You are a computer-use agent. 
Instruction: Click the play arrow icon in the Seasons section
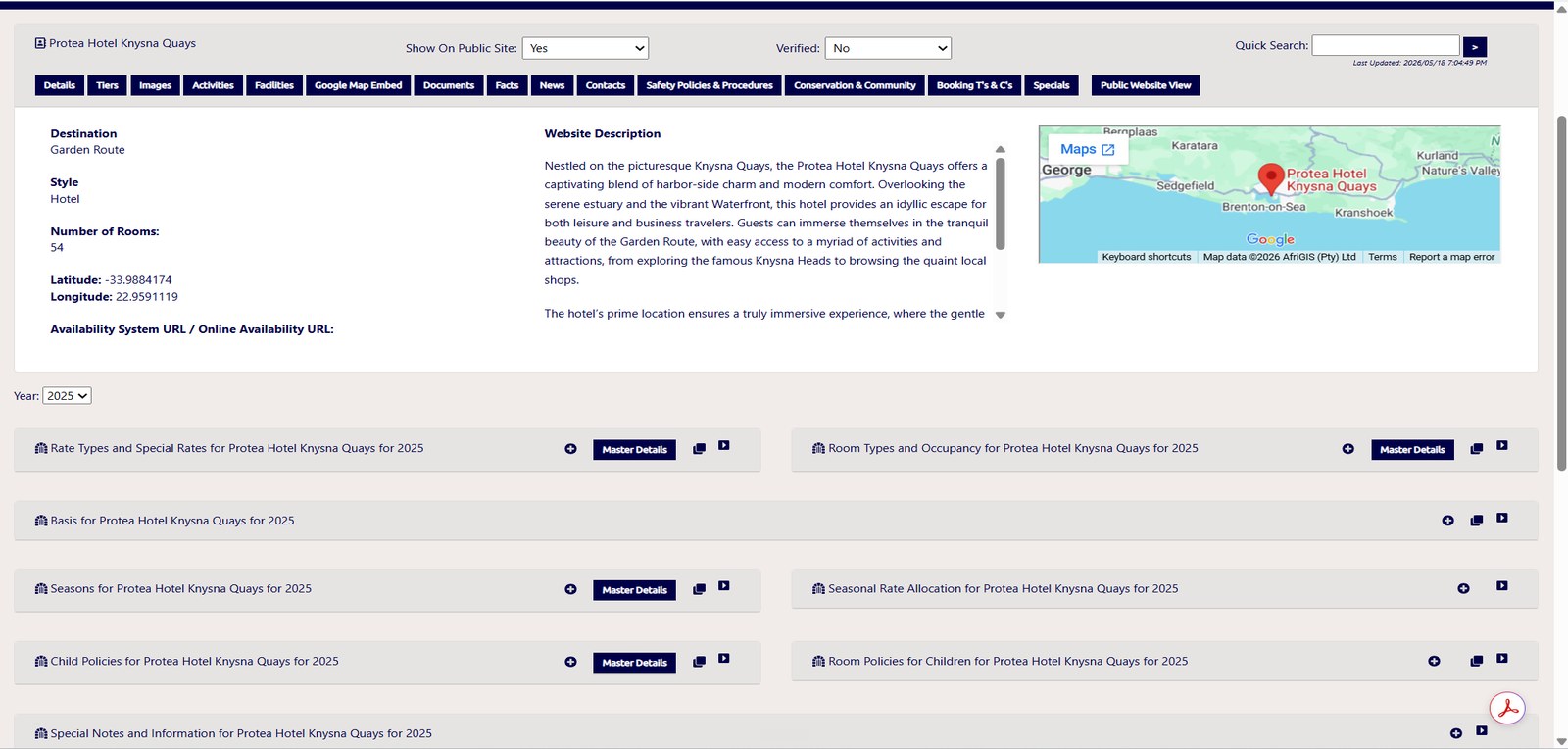[723, 586]
